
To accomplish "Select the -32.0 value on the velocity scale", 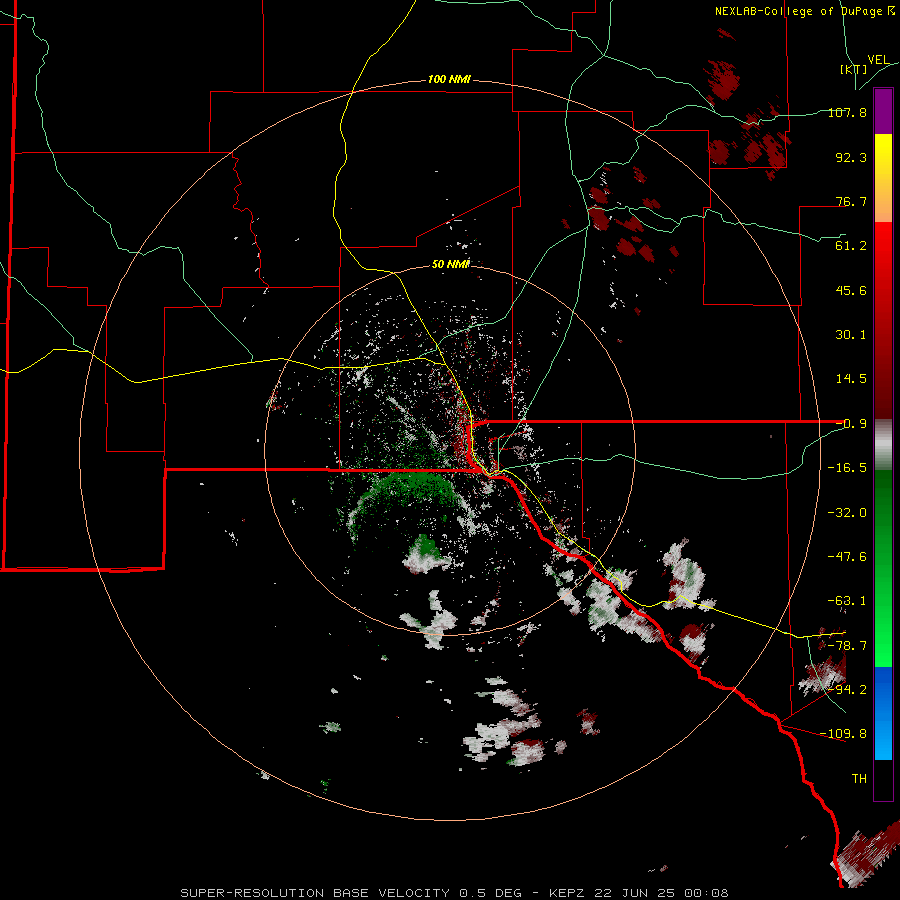I will click(847, 513).
